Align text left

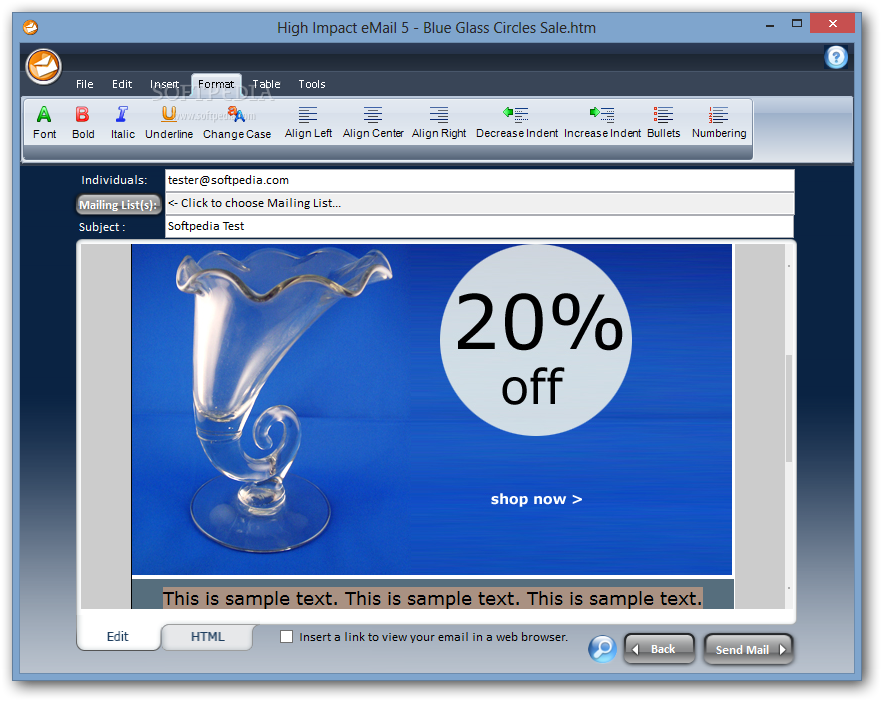tap(308, 122)
